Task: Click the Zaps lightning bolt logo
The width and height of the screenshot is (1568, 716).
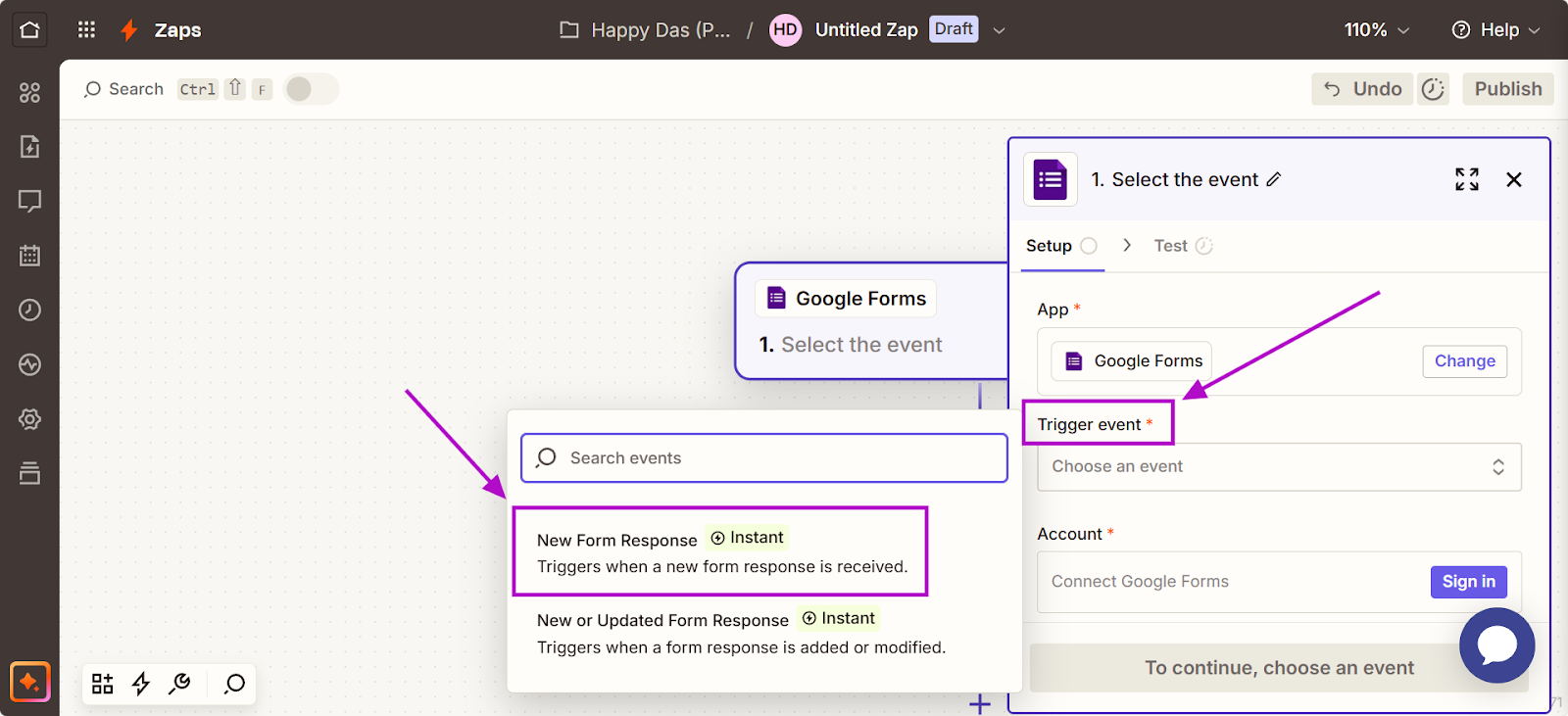Action: [128, 30]
